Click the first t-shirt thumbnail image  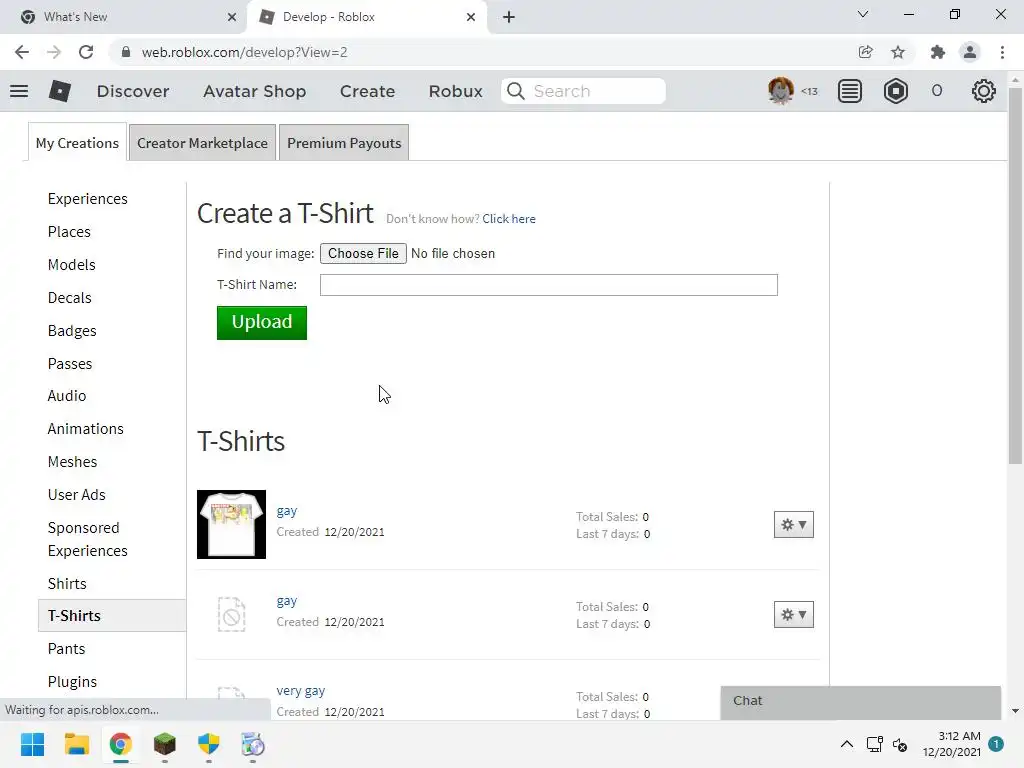pos(231,524)
